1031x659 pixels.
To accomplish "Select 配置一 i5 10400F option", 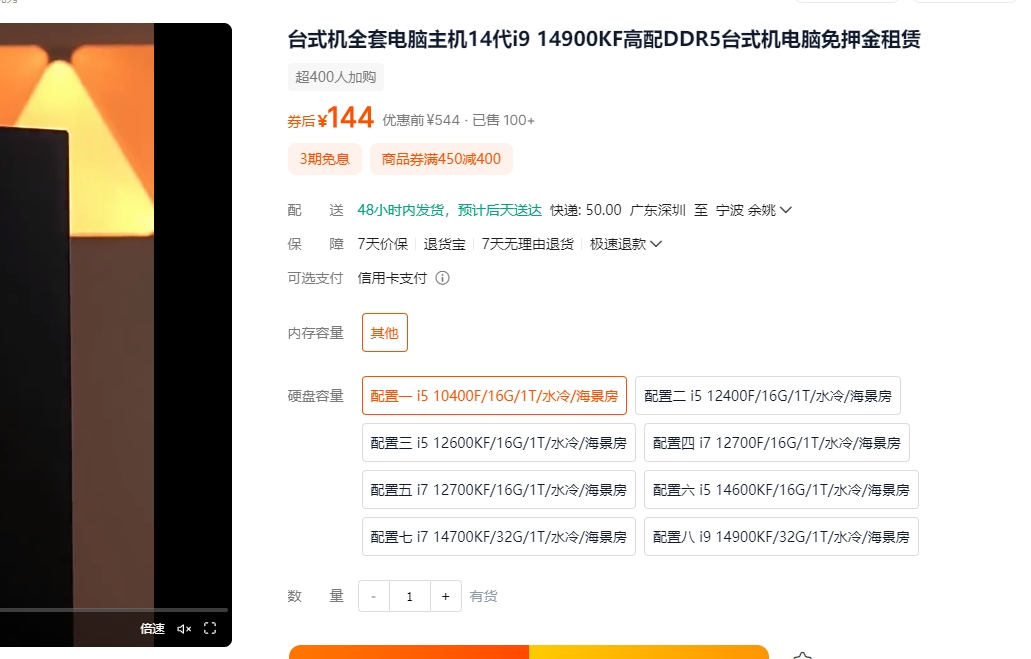I will point(494,396).
